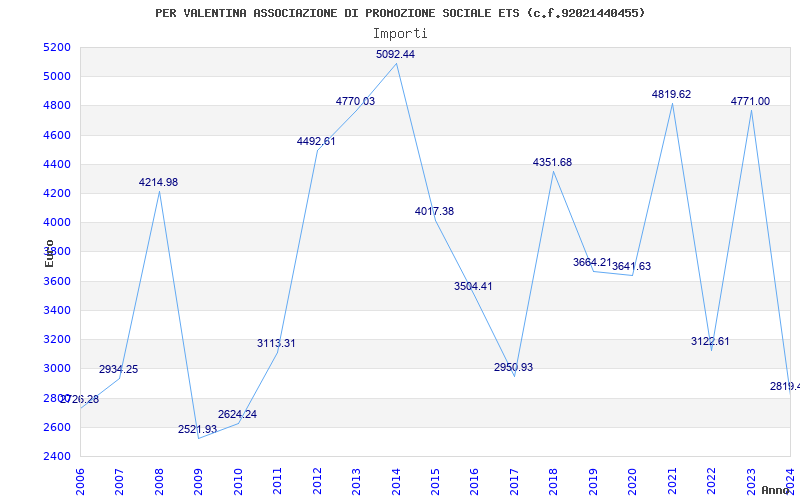Click the 3400 y-axis tick label
This screenshot has width=800, height=500.
point(57,310)
